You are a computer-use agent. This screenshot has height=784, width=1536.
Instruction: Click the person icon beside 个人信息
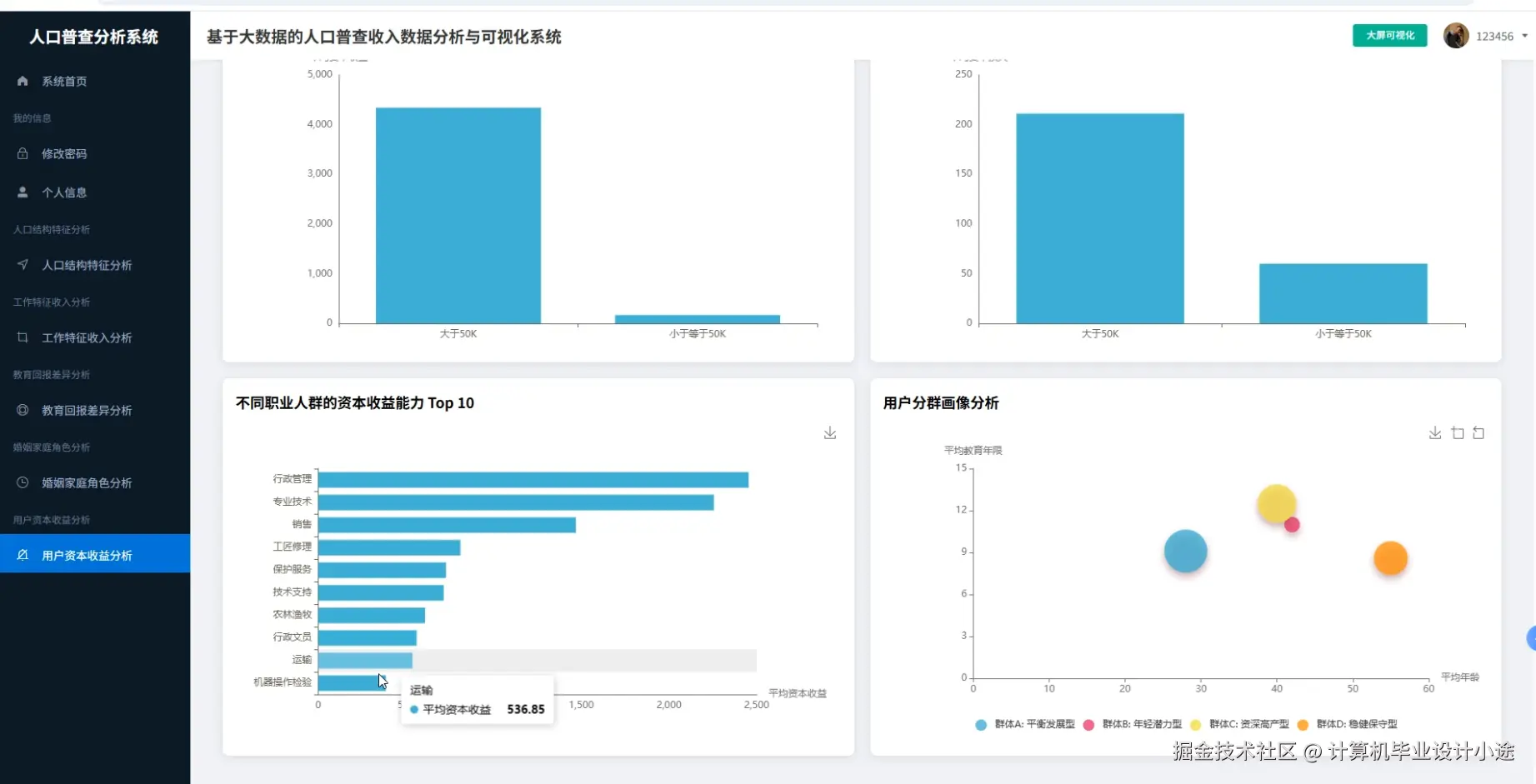point(23,192)
